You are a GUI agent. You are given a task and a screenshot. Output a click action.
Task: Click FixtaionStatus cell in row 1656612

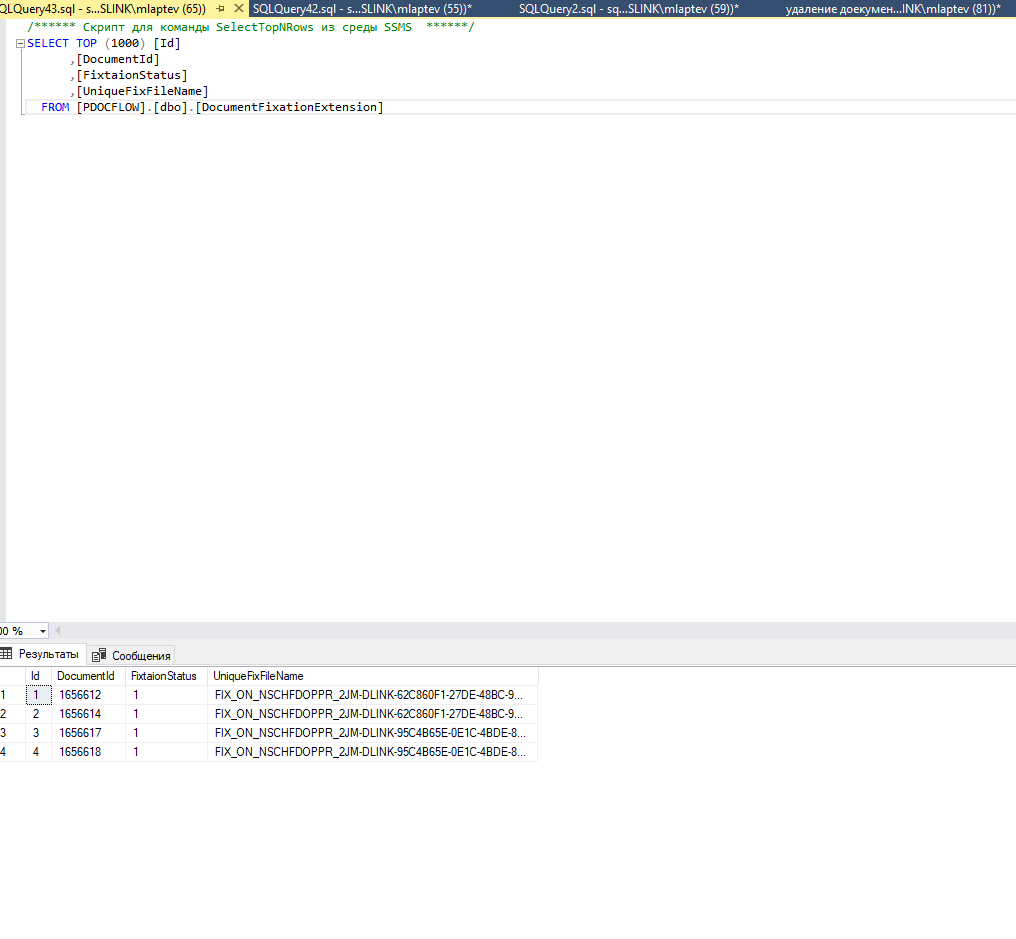point(166,695)
